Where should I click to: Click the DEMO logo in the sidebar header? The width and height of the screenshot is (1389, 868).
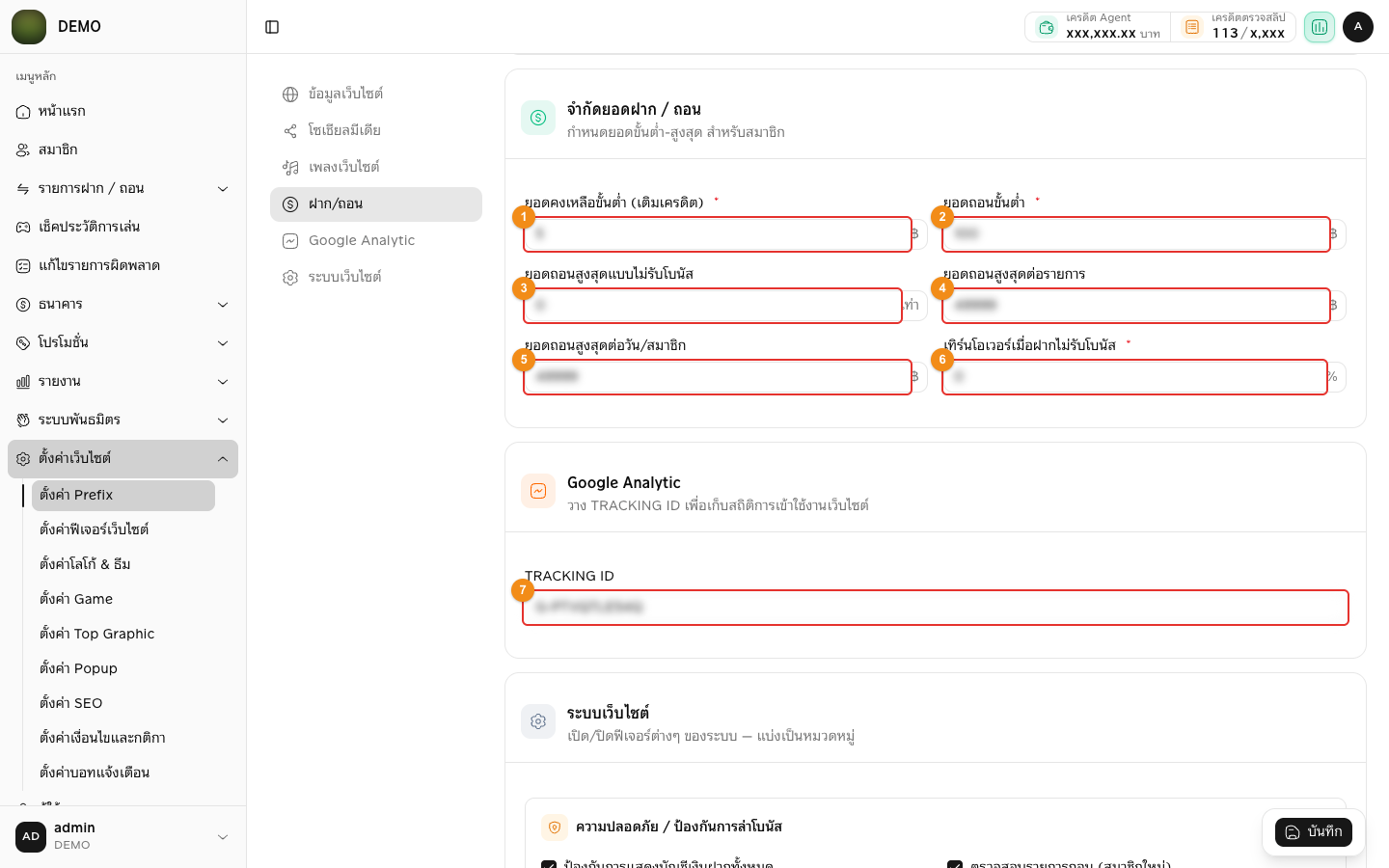pyautogui.click(x=29, y=27)
